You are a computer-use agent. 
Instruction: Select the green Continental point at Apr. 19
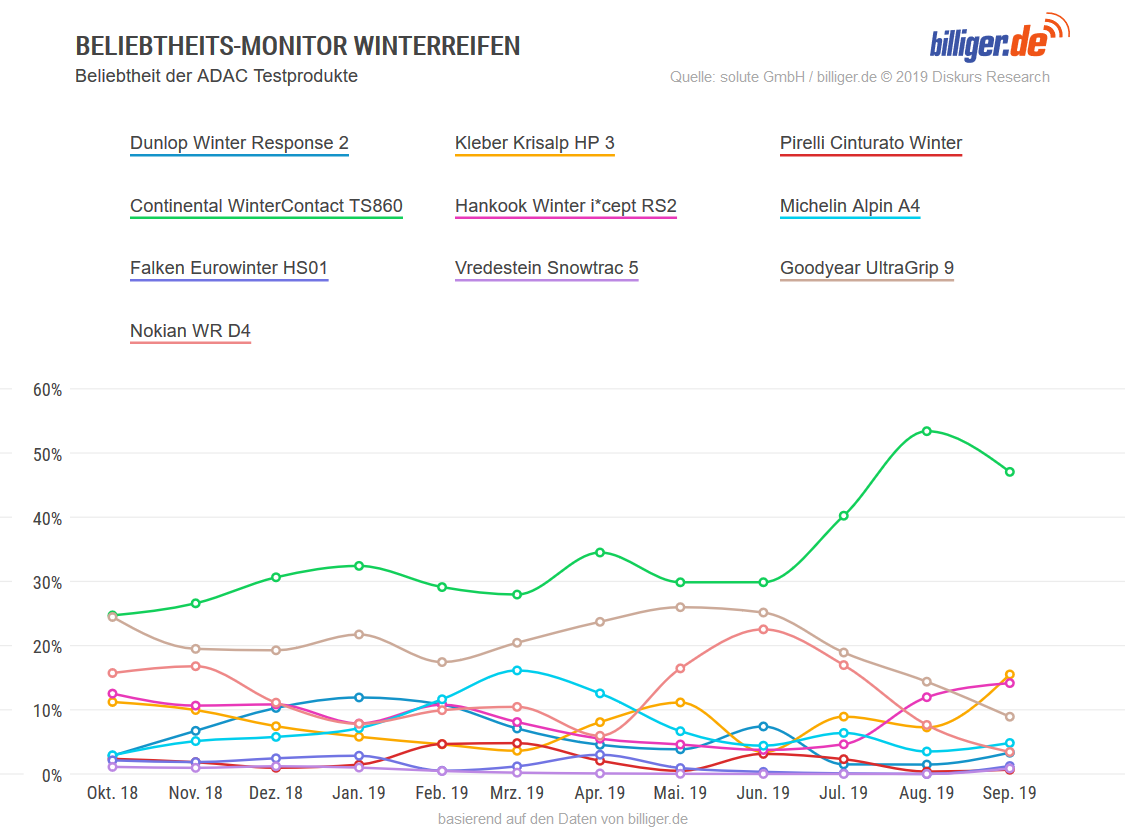[599, 552]
